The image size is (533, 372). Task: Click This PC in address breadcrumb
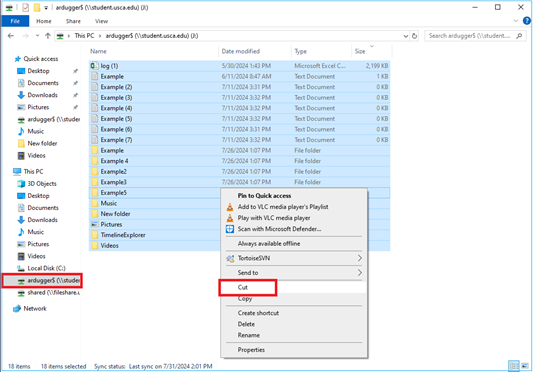[x=84, y=36]
